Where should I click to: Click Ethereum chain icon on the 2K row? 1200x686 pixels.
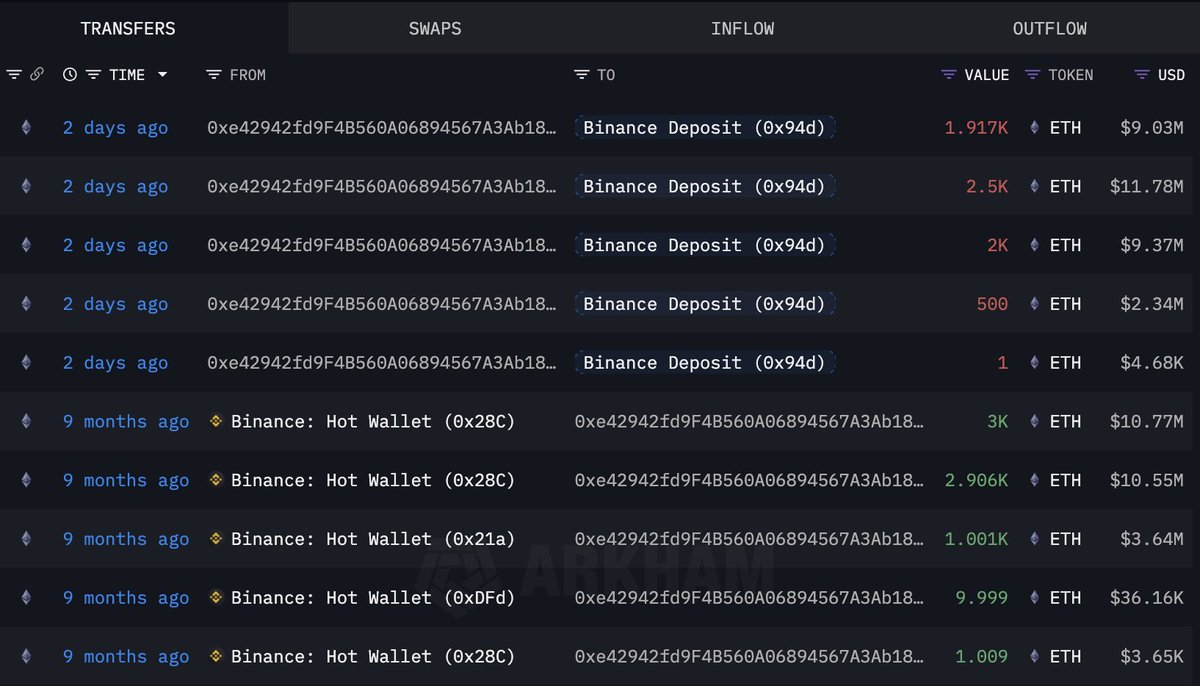(26, 245)
